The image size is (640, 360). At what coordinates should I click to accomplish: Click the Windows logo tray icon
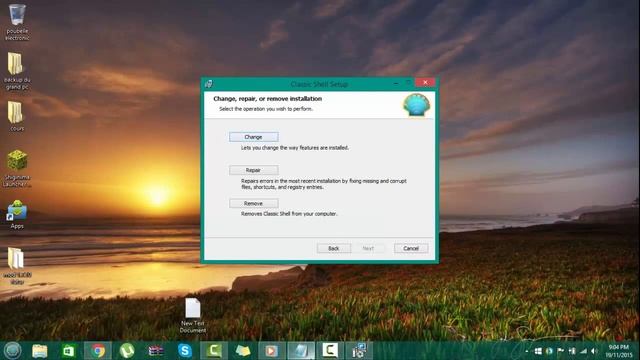(x=538, y=351)
